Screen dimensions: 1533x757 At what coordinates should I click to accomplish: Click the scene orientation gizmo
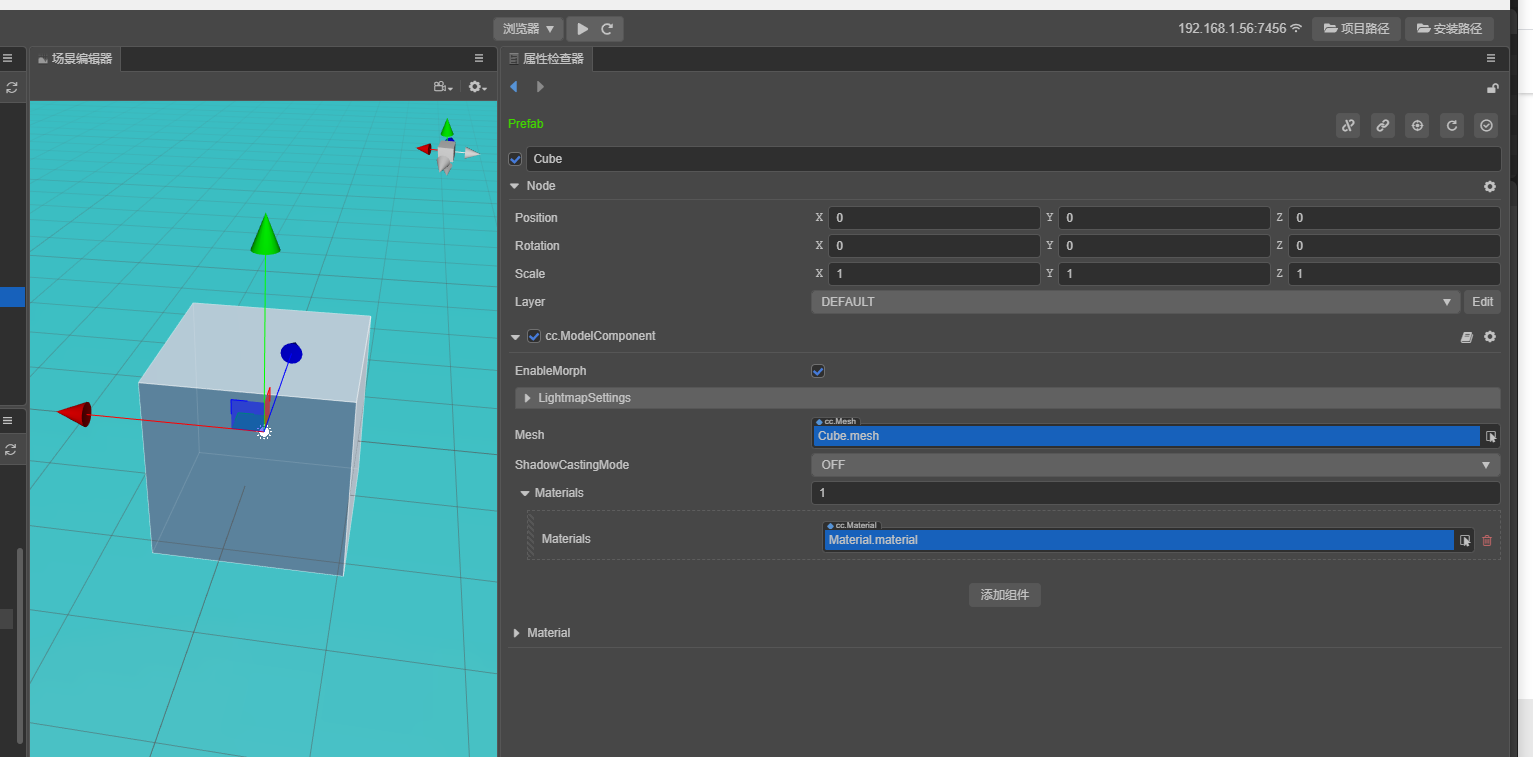click(x=447, y=147)
